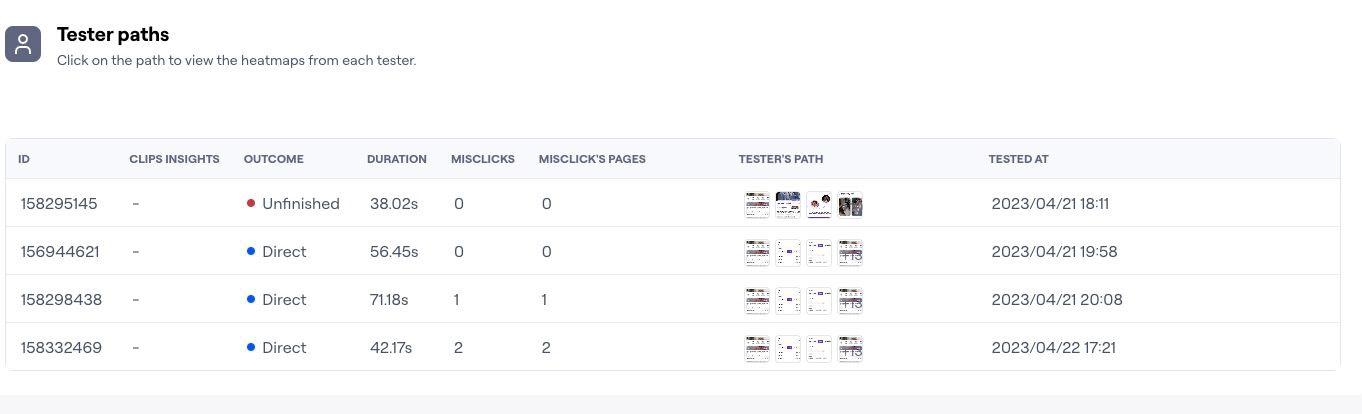This screenshot has width=1362, height=414.
Task: Open second path thumbnail of tester 158298438
Action: (788, 301)
